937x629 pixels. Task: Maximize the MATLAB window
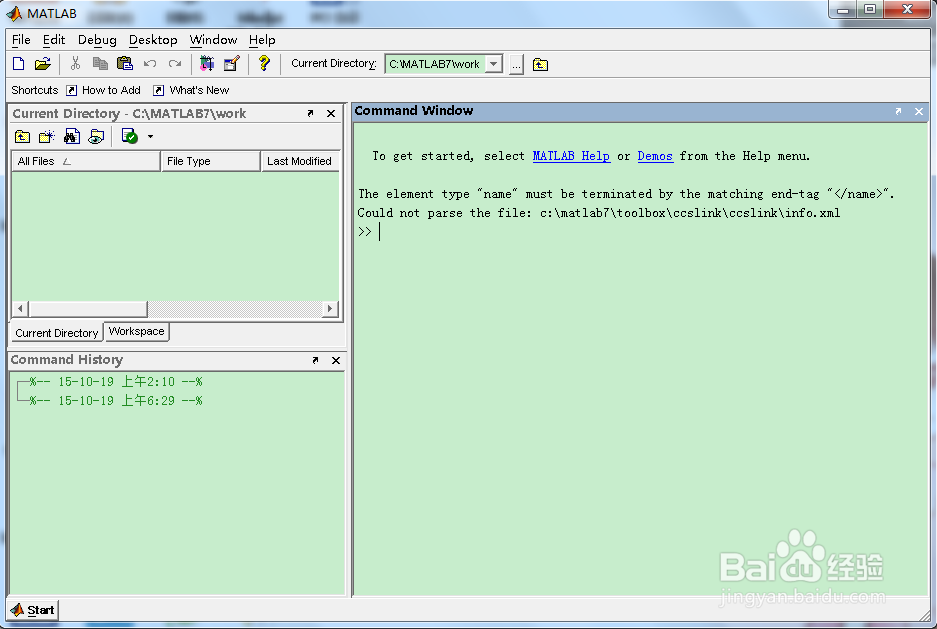coord(870,10)
